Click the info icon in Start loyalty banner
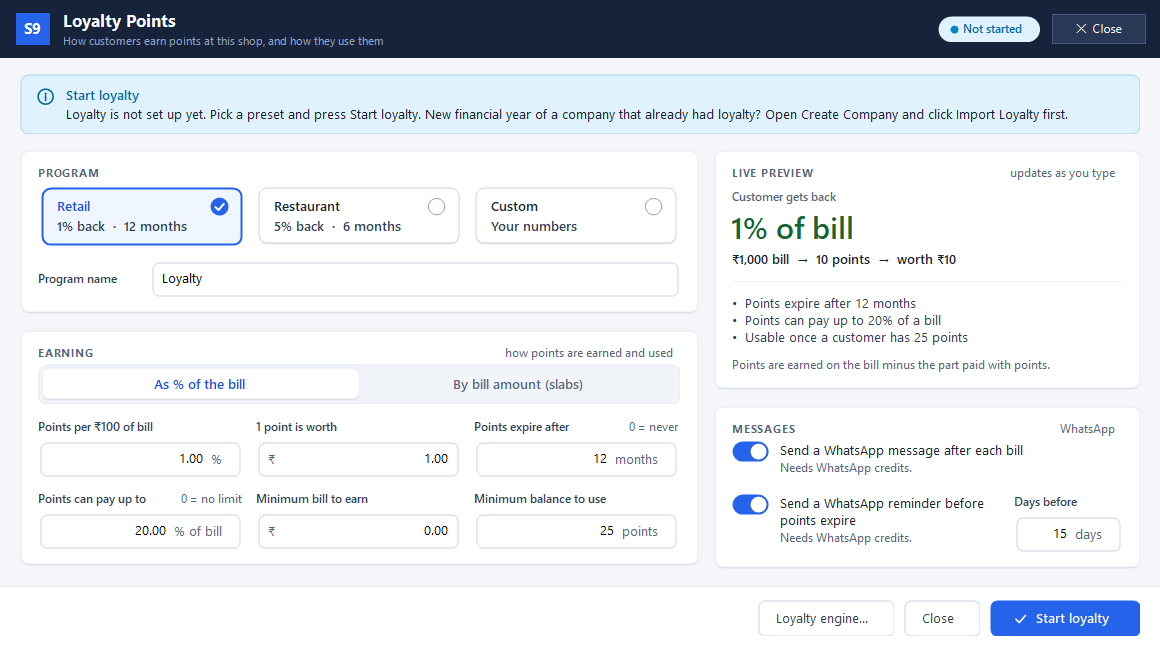 coord(46,97)
